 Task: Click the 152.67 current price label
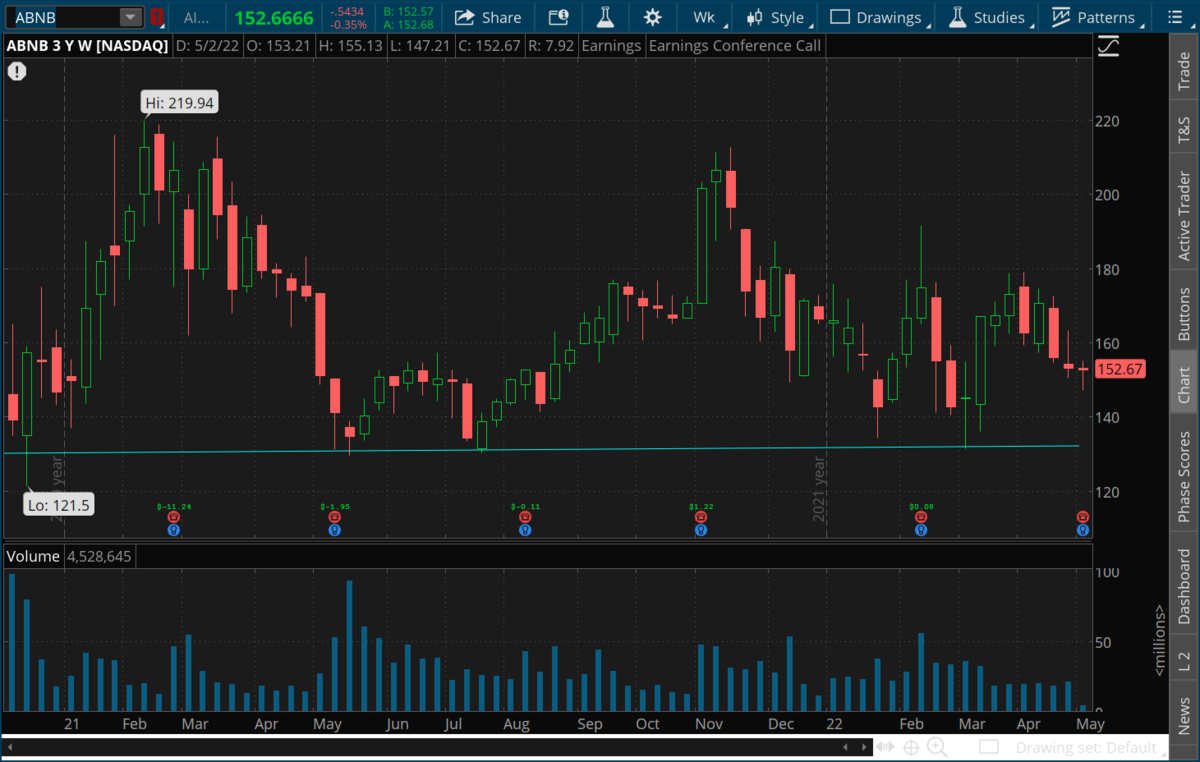coord(1120,369)
